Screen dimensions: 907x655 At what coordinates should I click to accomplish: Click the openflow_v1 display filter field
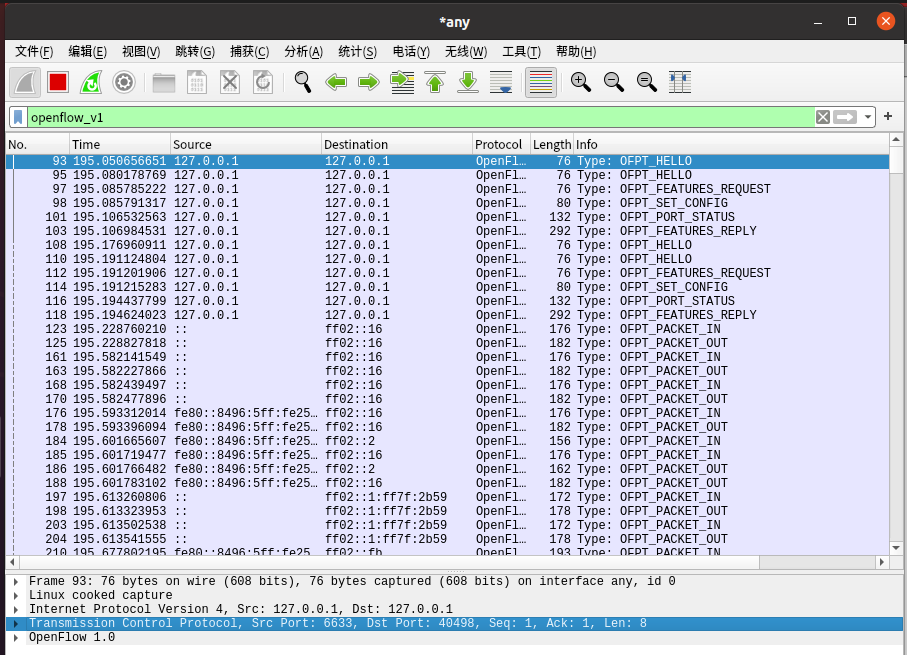click(400, 117)
